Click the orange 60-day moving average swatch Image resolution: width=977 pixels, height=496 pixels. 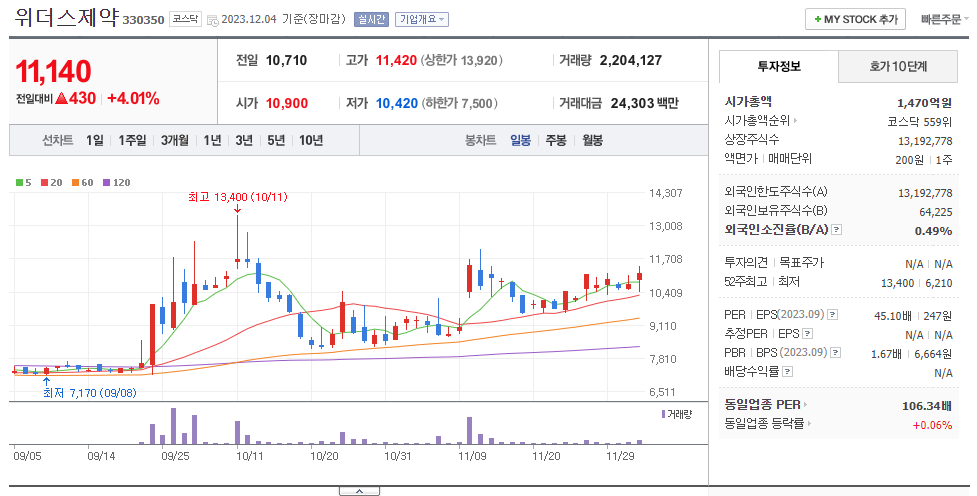coord(75,183)
